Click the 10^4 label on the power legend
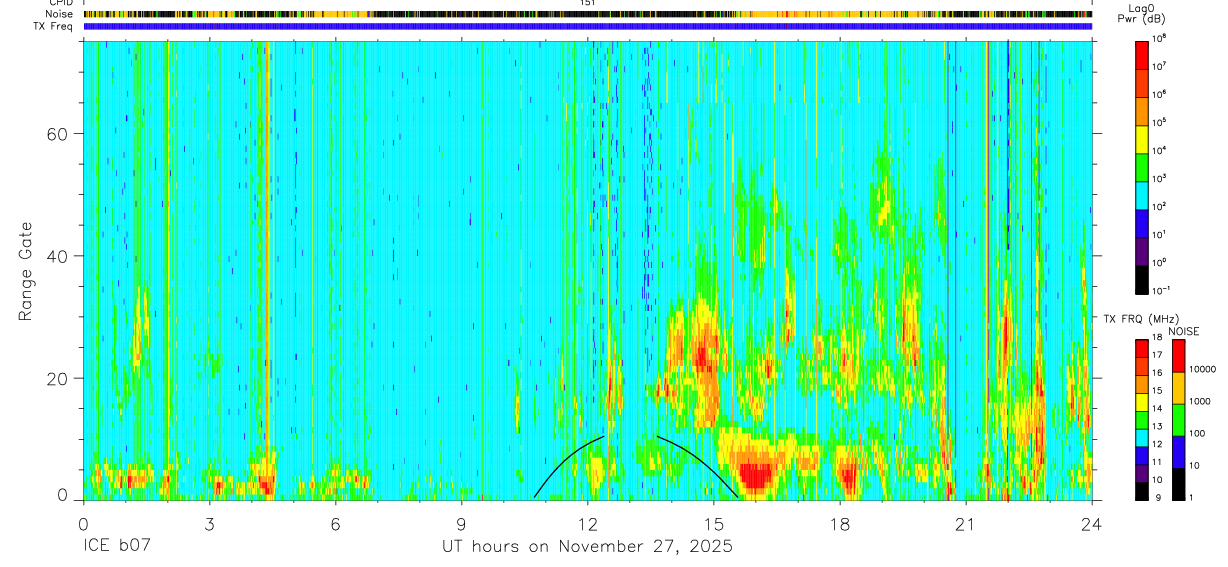This screenshot has height=567, width=1228. coord(1160,150)
